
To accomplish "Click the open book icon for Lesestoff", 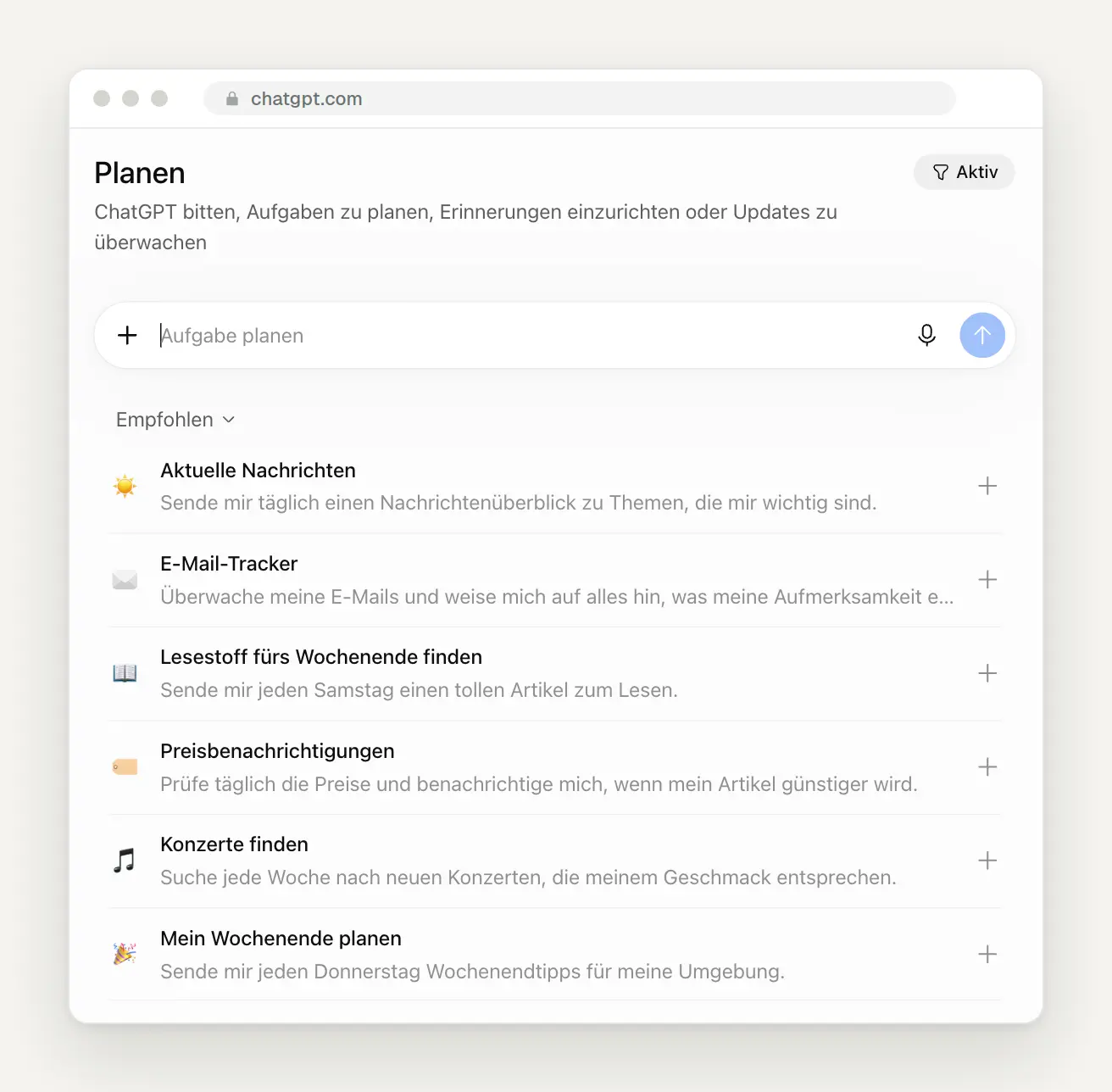I will (125, 673).
